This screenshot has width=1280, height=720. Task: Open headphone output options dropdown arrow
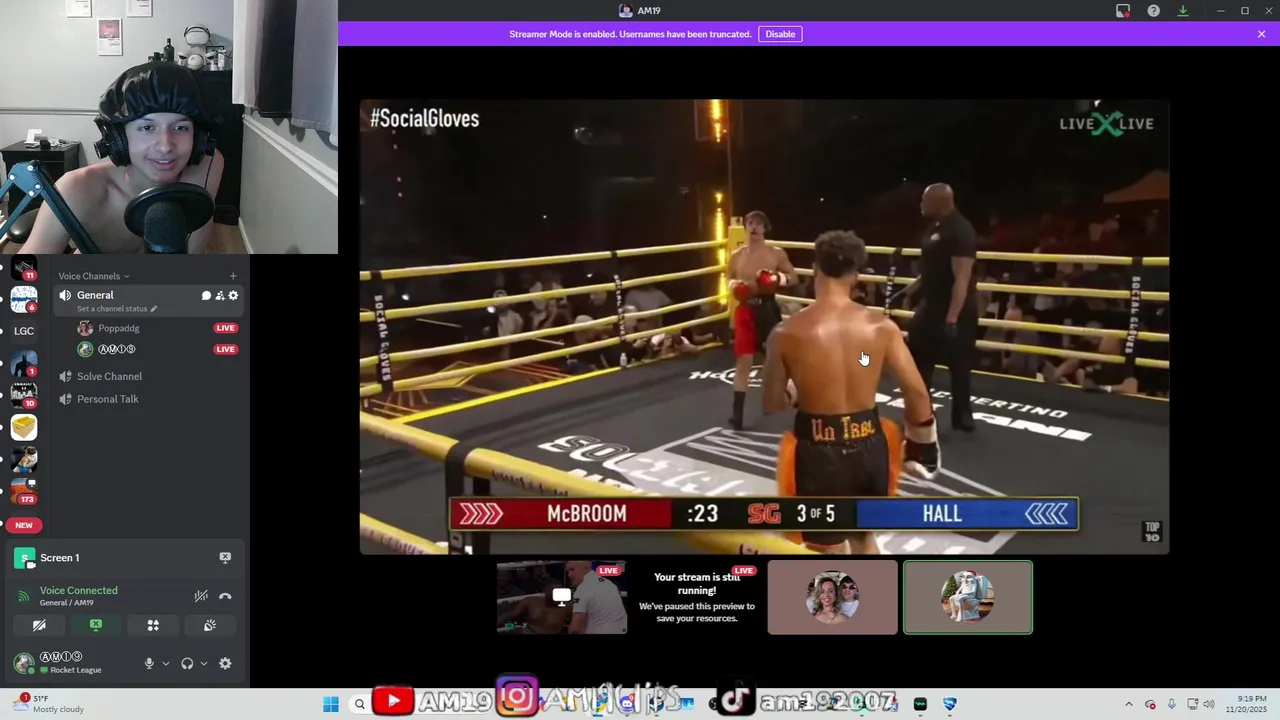coord(204,663)
